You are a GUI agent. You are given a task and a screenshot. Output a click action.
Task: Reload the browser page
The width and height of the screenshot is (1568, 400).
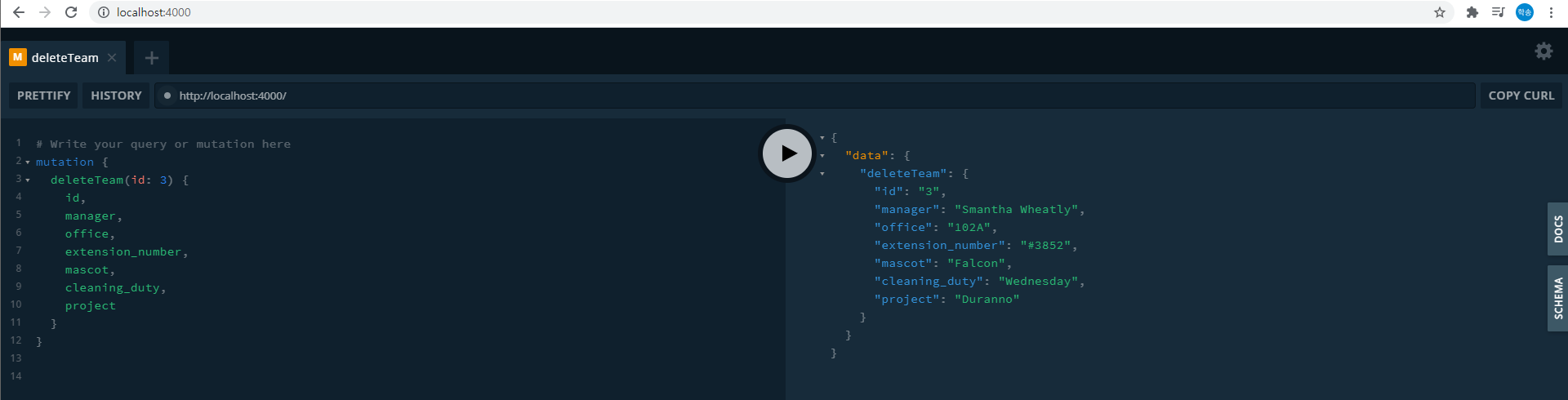coord(71,12)
